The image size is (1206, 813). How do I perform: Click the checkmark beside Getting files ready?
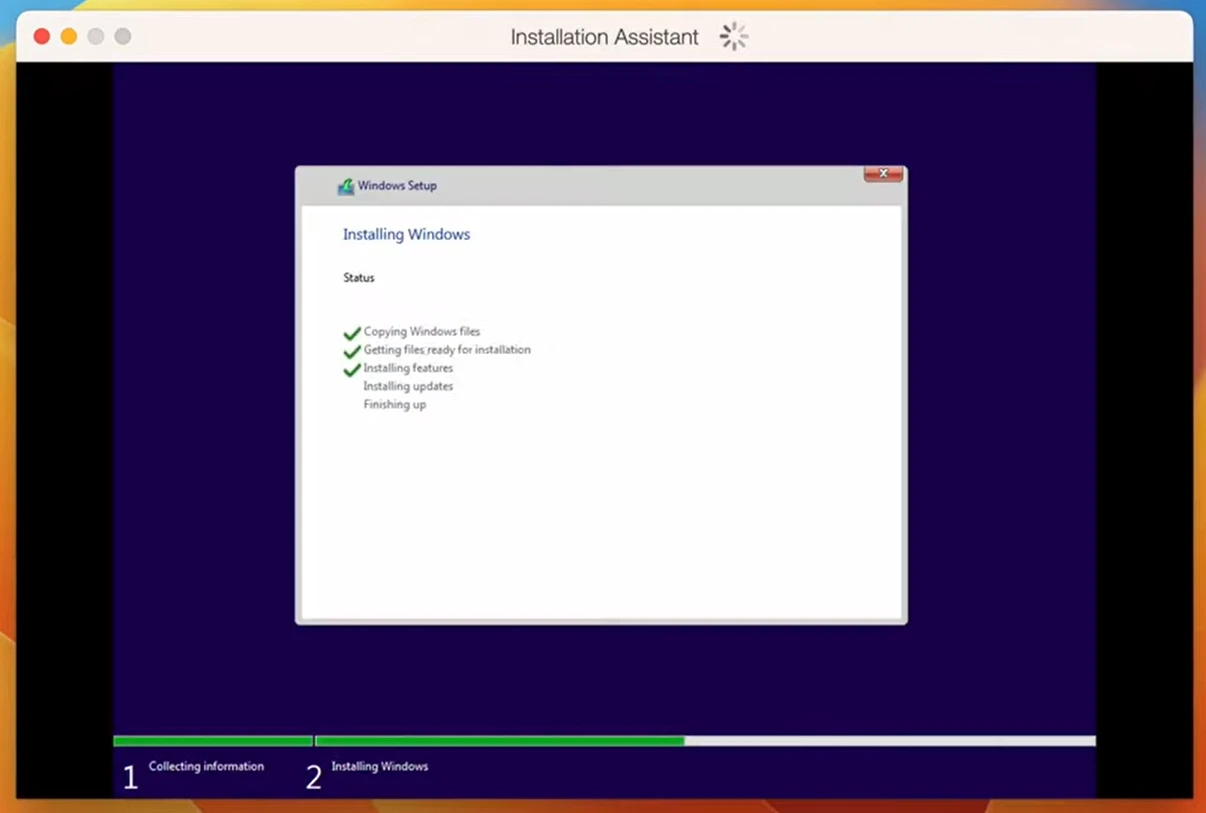(352, 350)
